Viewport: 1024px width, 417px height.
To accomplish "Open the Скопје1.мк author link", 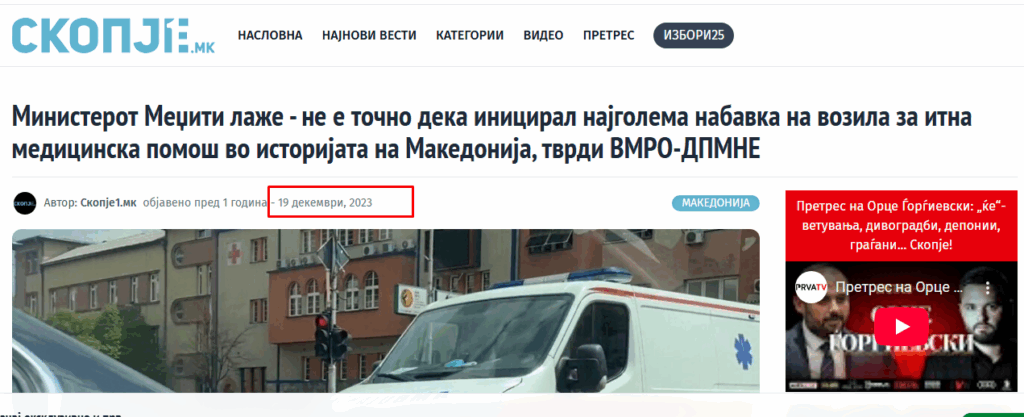I will [108, 202].
